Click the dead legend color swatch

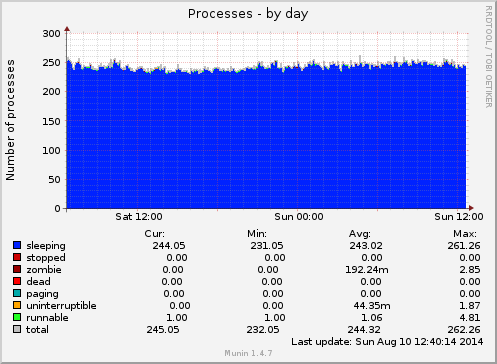17,281
